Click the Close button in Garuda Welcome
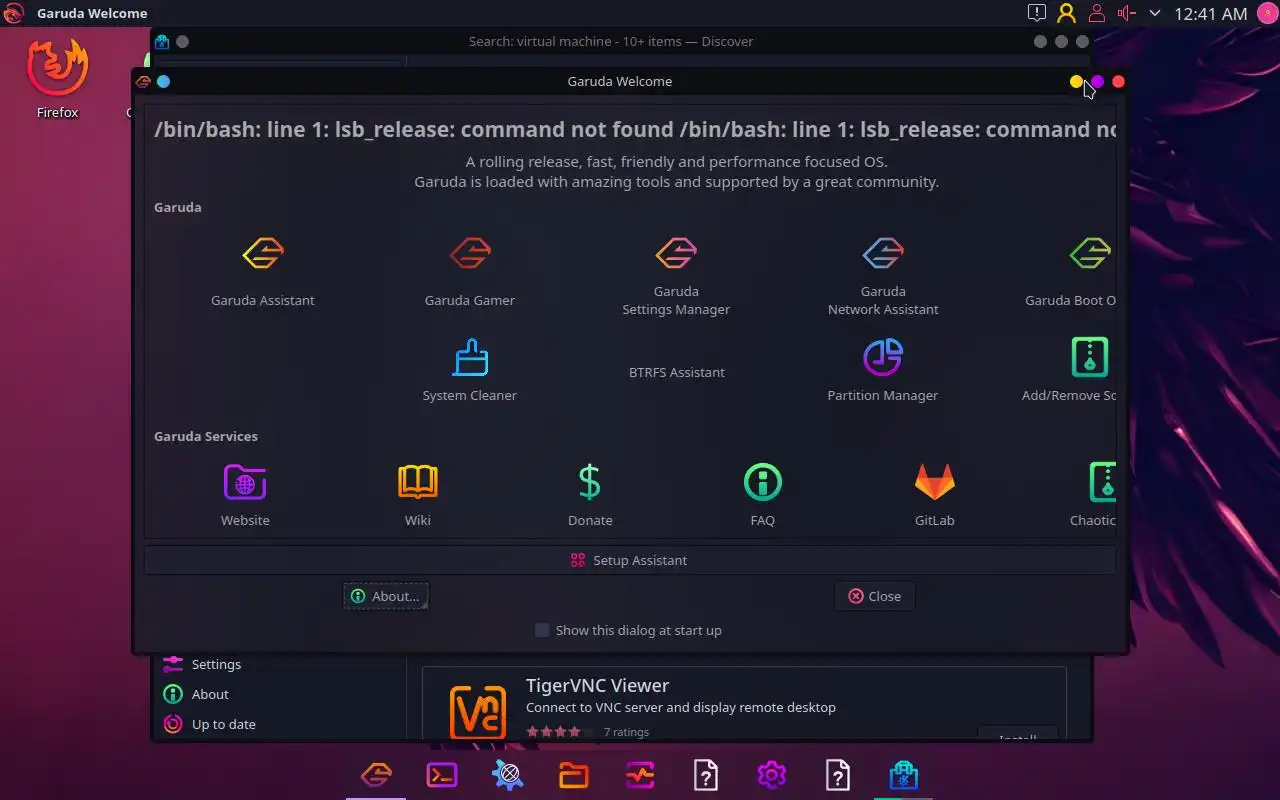The image size is (1280, 800). click(875, 596)
